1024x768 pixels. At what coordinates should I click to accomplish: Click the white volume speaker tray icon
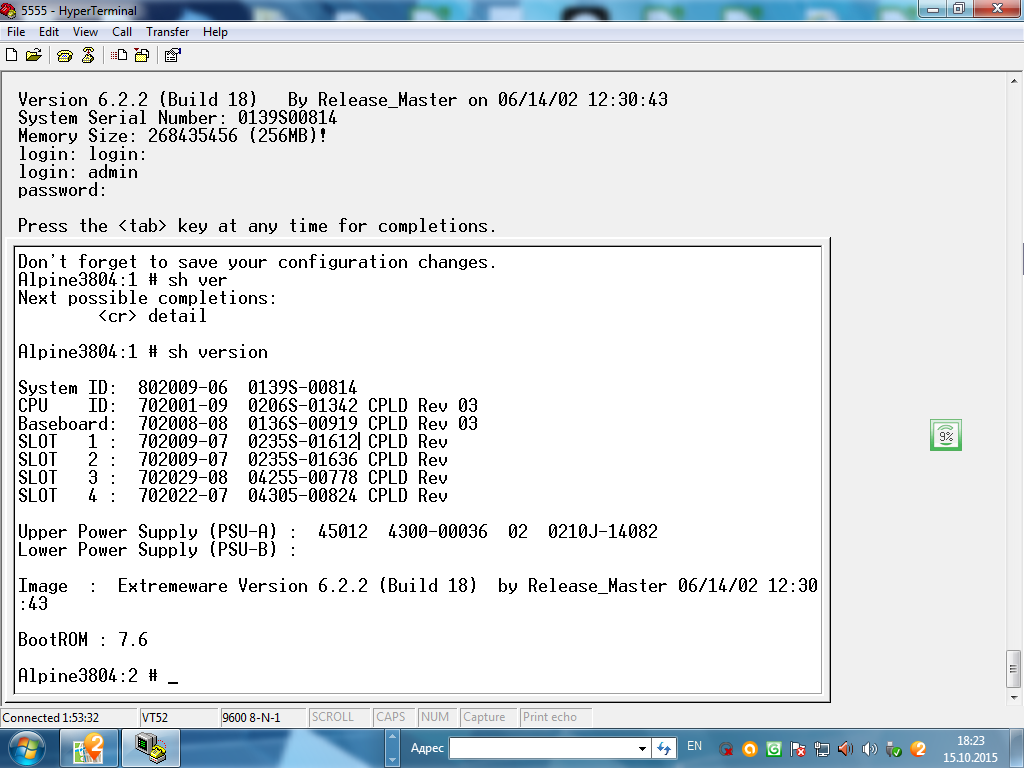870,749
